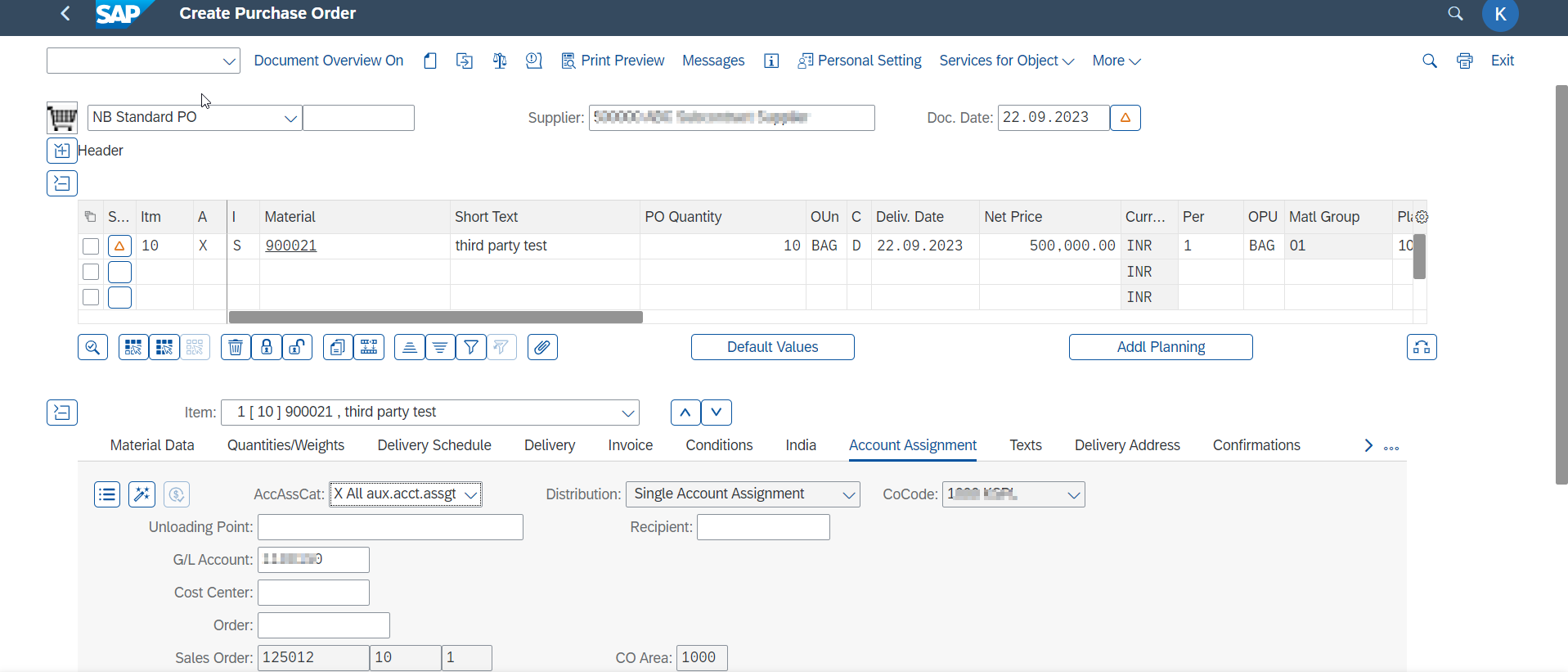Click the horizontal scrollbar of item table
1568x672 pixels.
click(435, 317)
